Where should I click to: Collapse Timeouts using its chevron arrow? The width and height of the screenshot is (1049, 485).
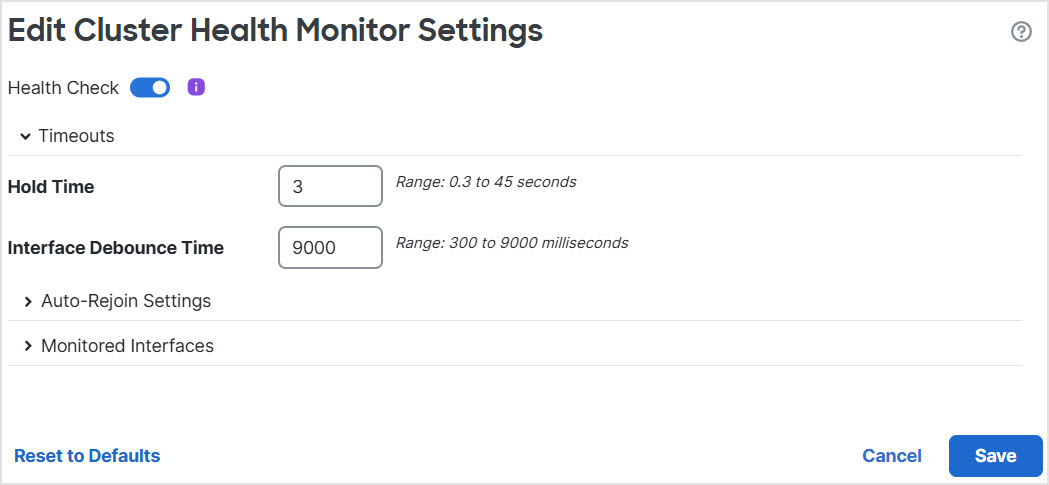point(25,136)
